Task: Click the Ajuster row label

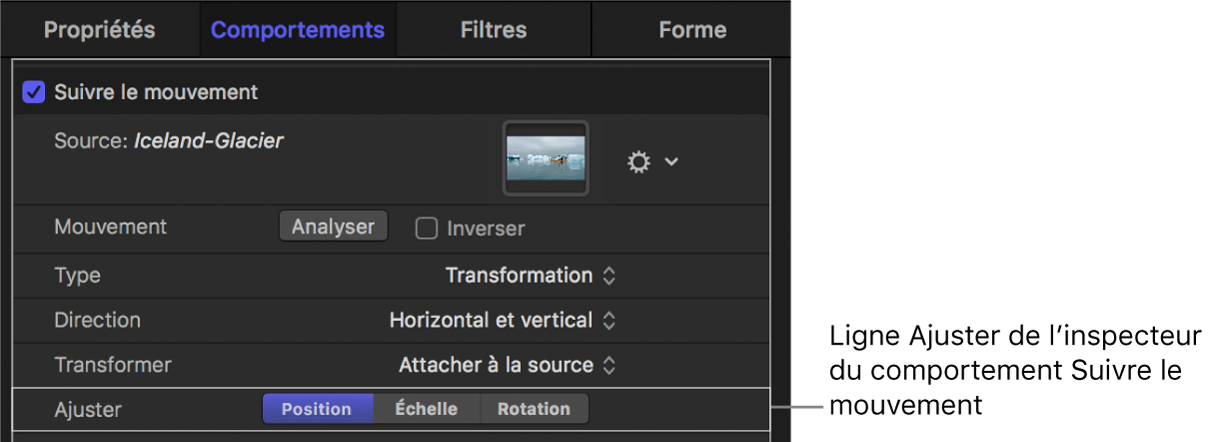Action: [x=87, y=409]
